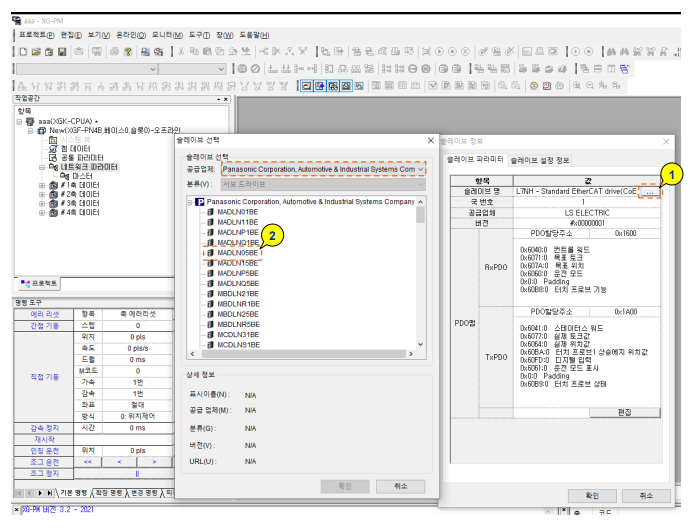Click the binoculars find icon
This screenshot has height=529, width=692.
(x=612, y=51)
